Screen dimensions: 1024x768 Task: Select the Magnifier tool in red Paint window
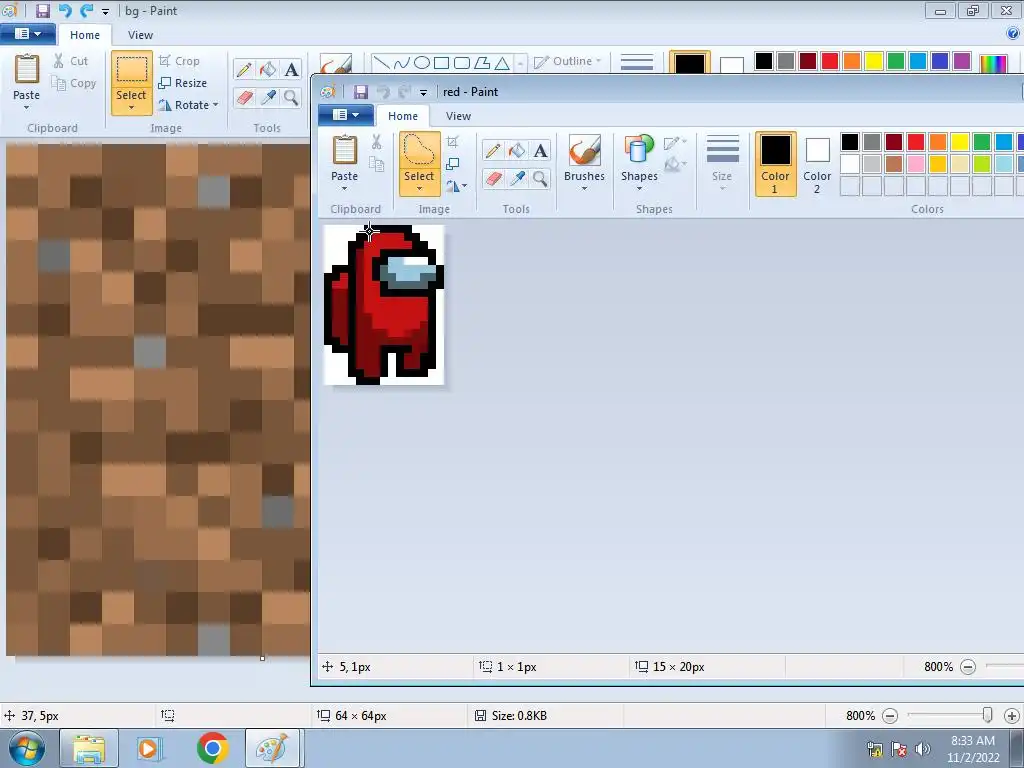pos(540,178)
